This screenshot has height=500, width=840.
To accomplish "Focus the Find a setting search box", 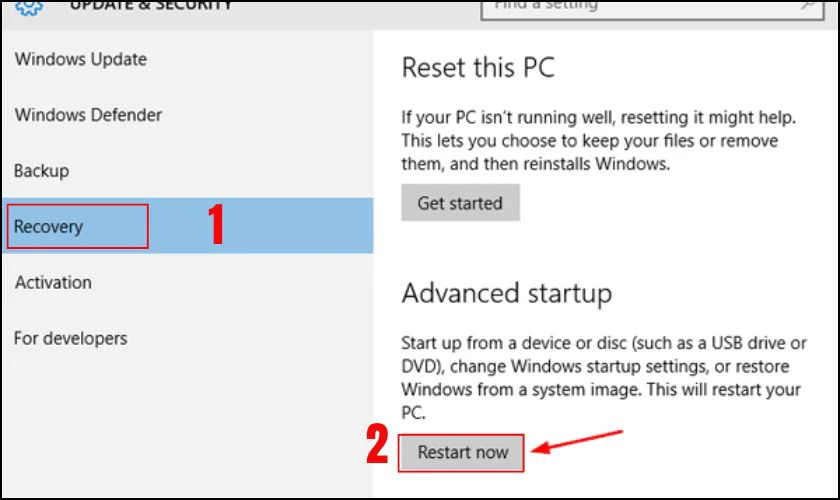I will [640, 6].
